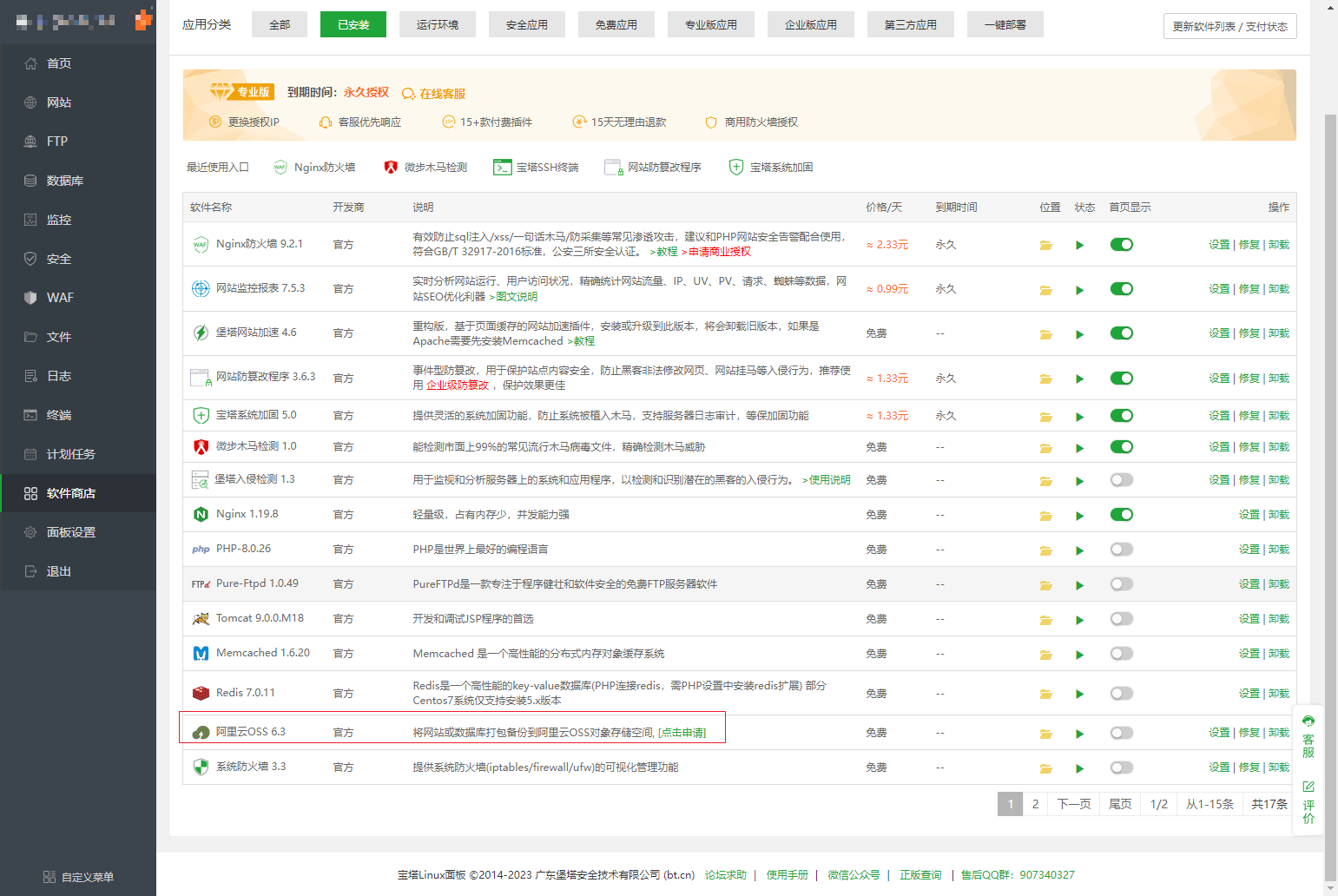The height and width of the screenshot is (896, 1338).
Task: Select the 免费应用 category tab
Action: (x=616, y=25)
